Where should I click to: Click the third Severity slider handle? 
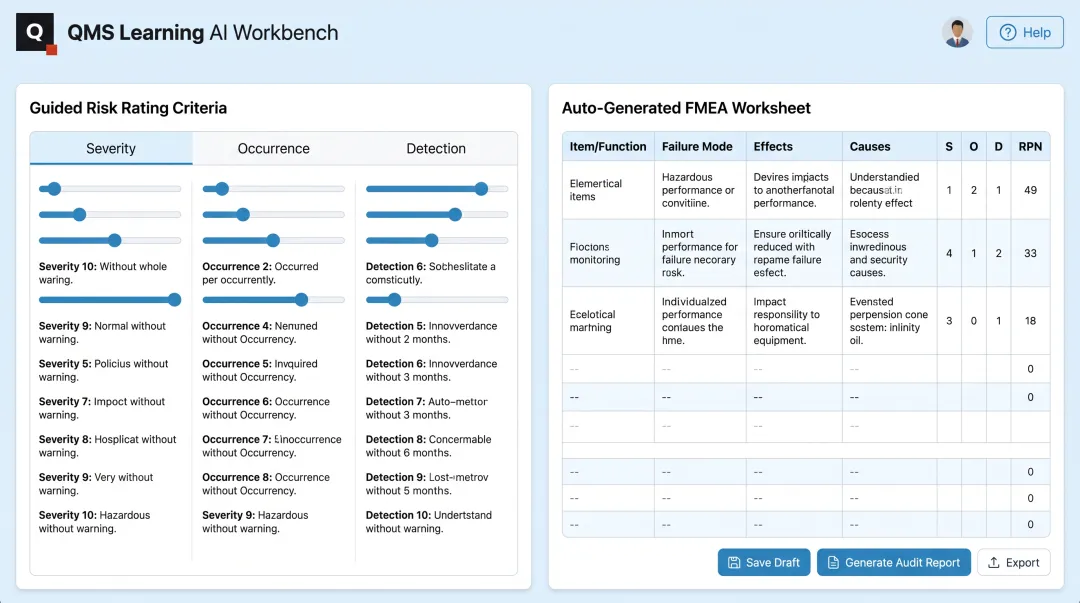[x=115, y=241]
